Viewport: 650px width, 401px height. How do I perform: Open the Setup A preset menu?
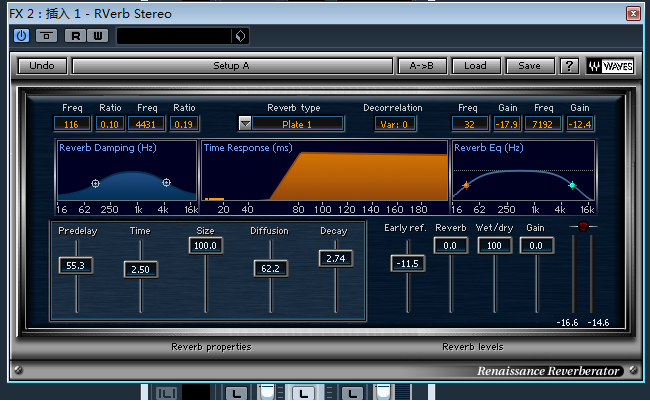click(x=231, y=66)
